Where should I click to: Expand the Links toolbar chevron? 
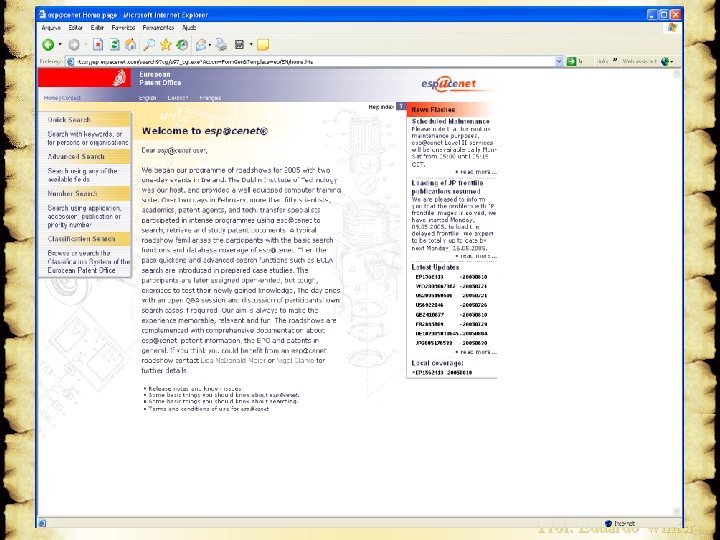pos(615,61)
